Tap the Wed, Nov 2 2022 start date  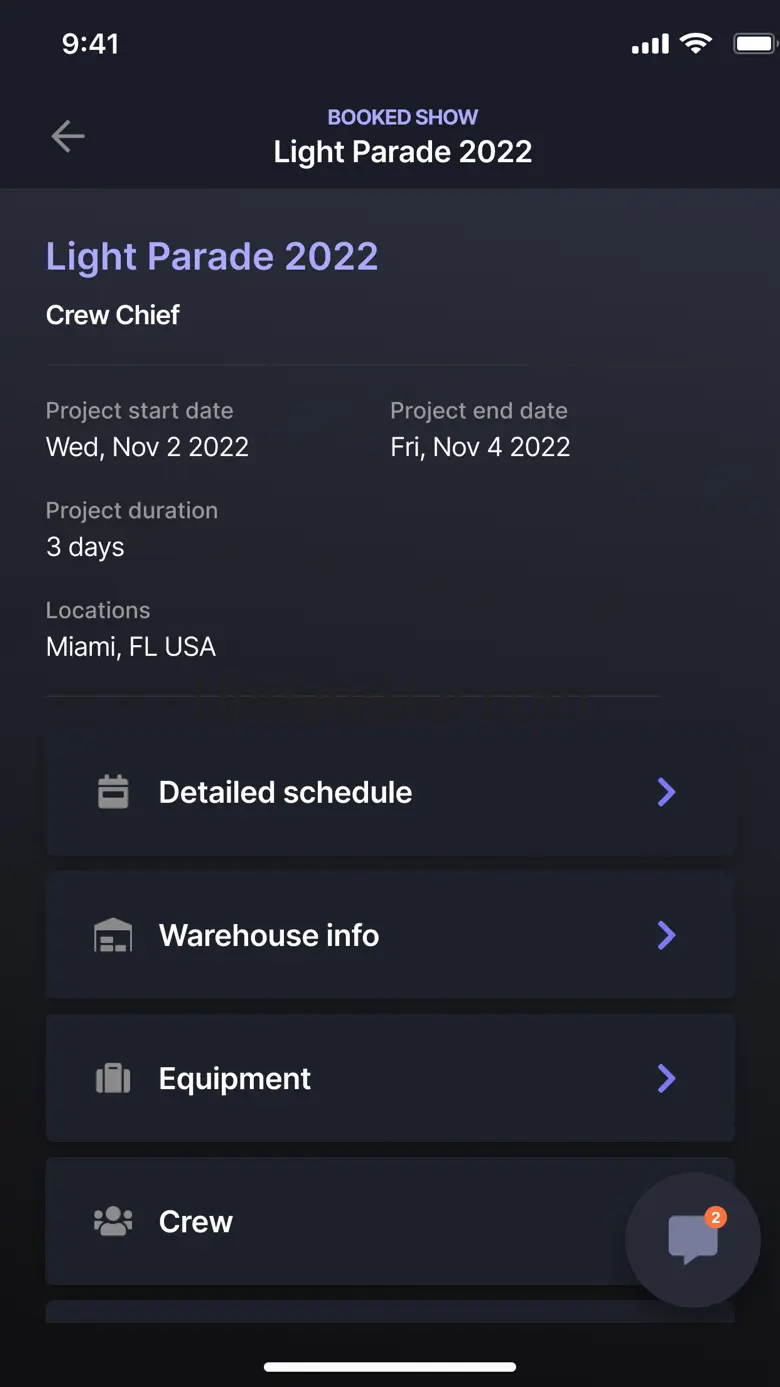click(147, 447)
